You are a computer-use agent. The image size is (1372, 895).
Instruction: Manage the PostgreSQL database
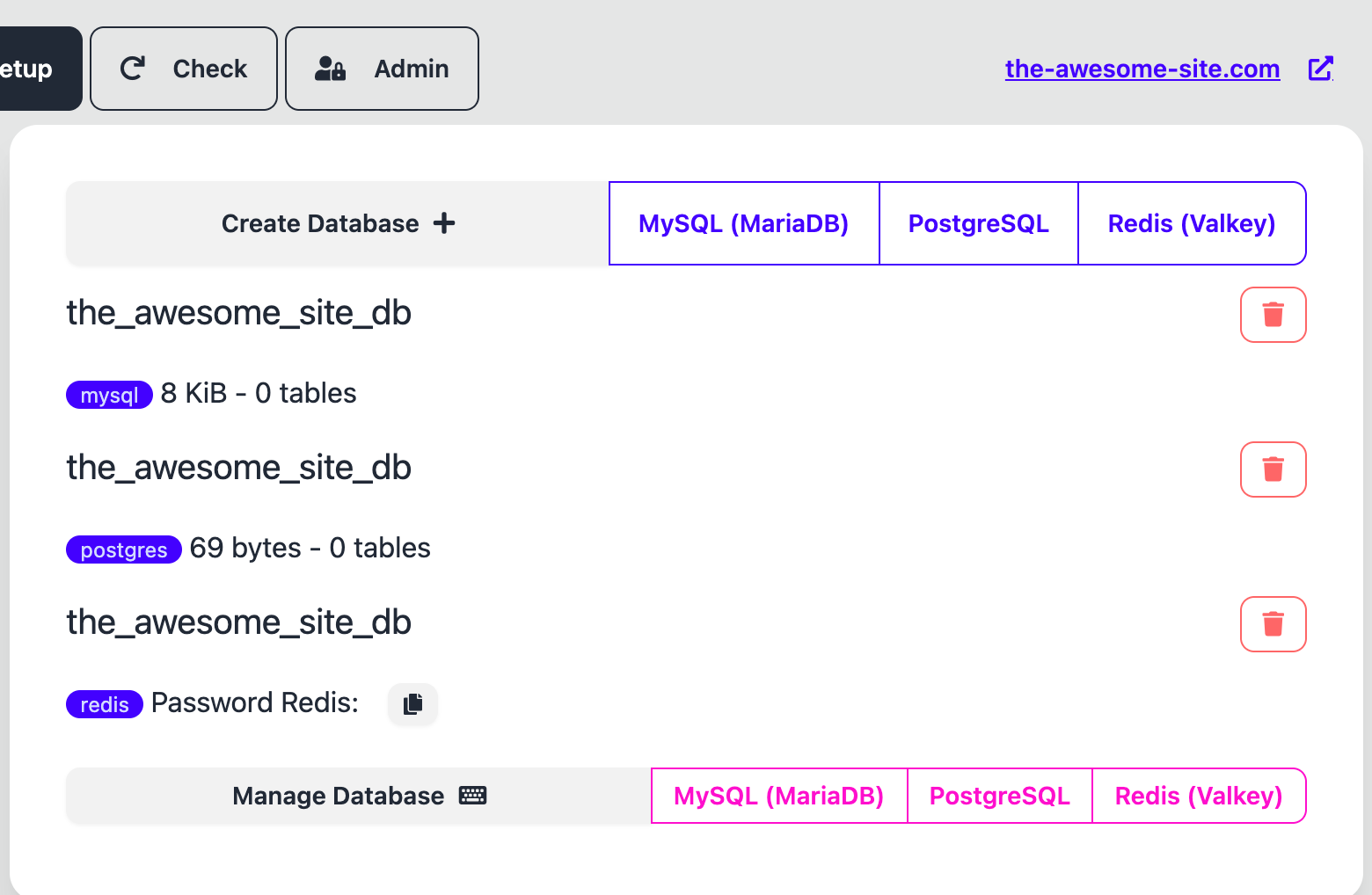point(999,796)
